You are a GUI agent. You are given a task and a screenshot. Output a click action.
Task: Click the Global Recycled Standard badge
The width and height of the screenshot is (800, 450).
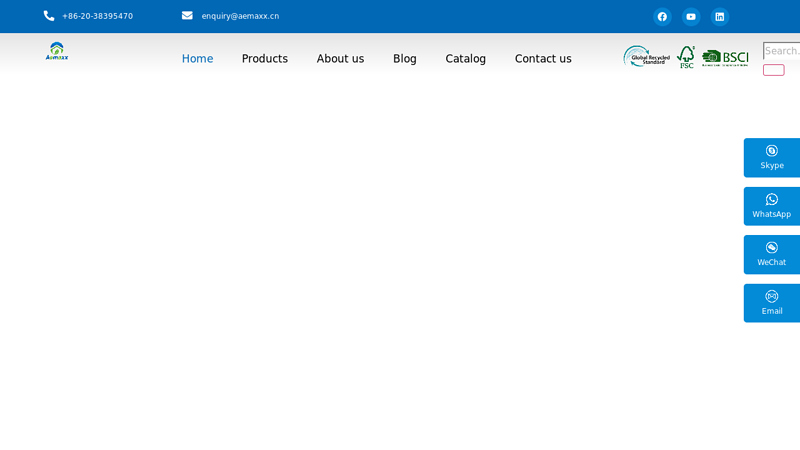[646, 56]
